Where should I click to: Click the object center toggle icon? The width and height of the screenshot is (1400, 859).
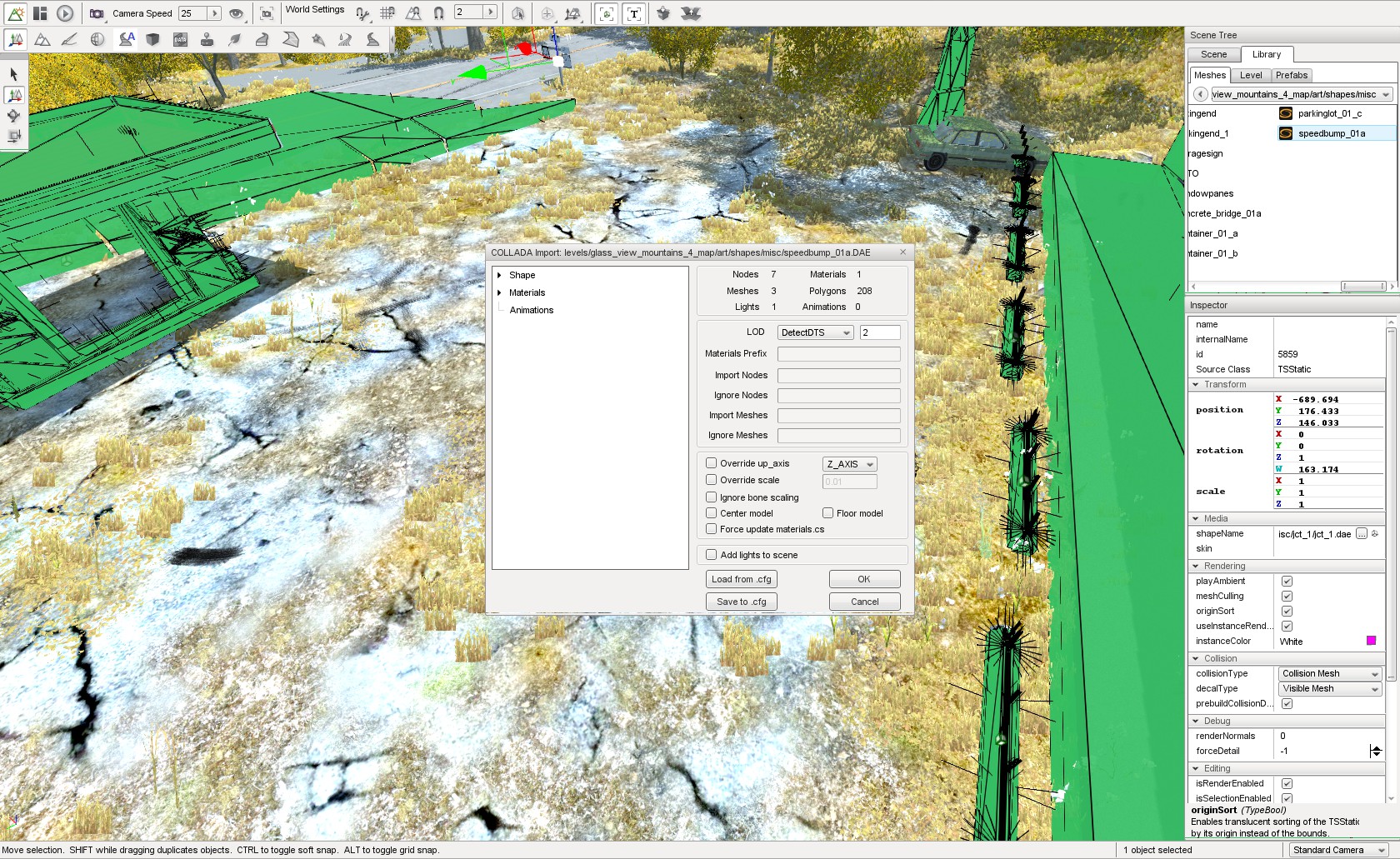[547, 13]
